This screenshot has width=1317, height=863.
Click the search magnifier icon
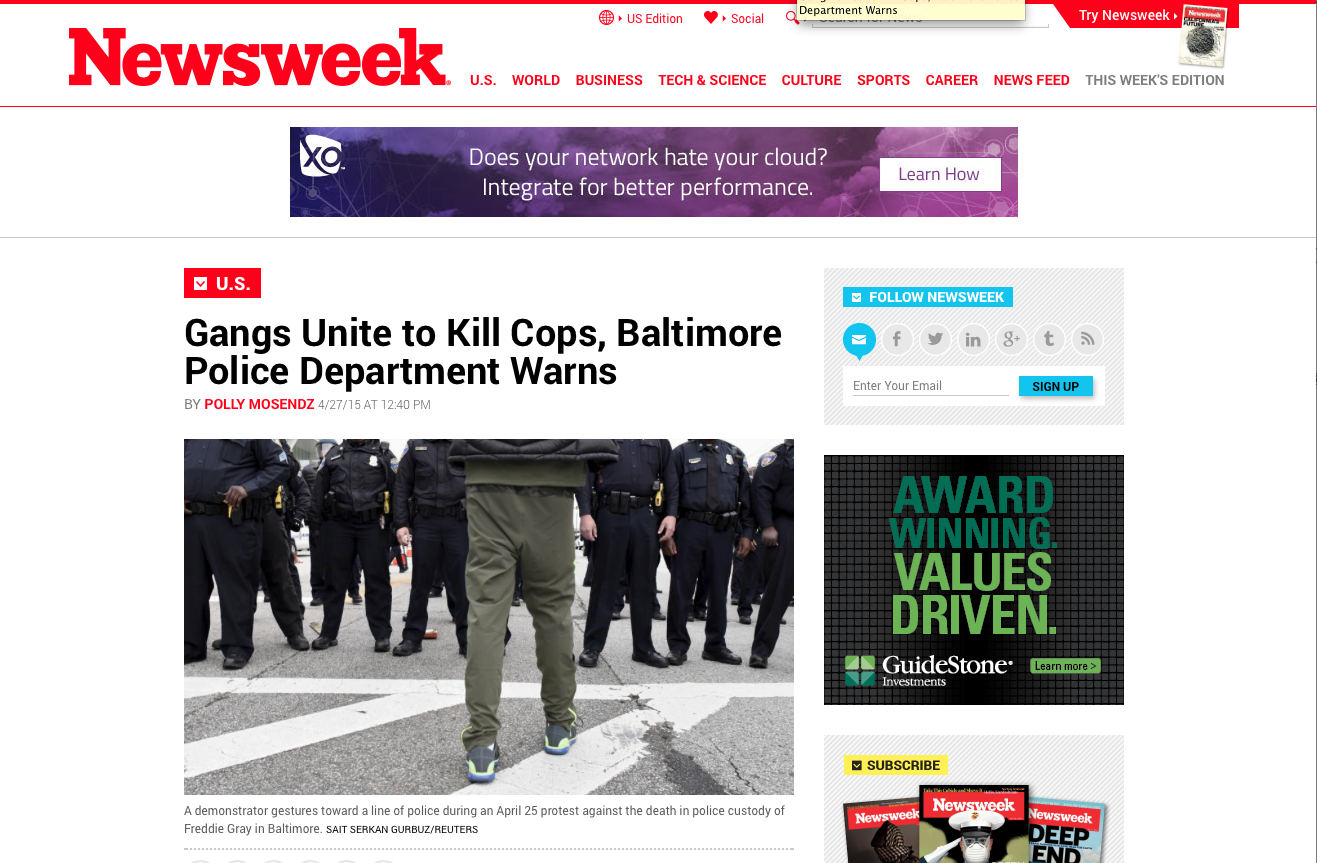pos(792,18)
